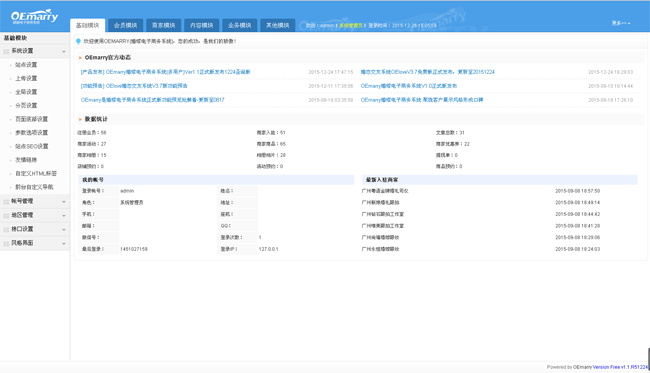Click the login IP value 127.0.0.1
The height and width of the screenshot is (373, 650).
(269, 249)
